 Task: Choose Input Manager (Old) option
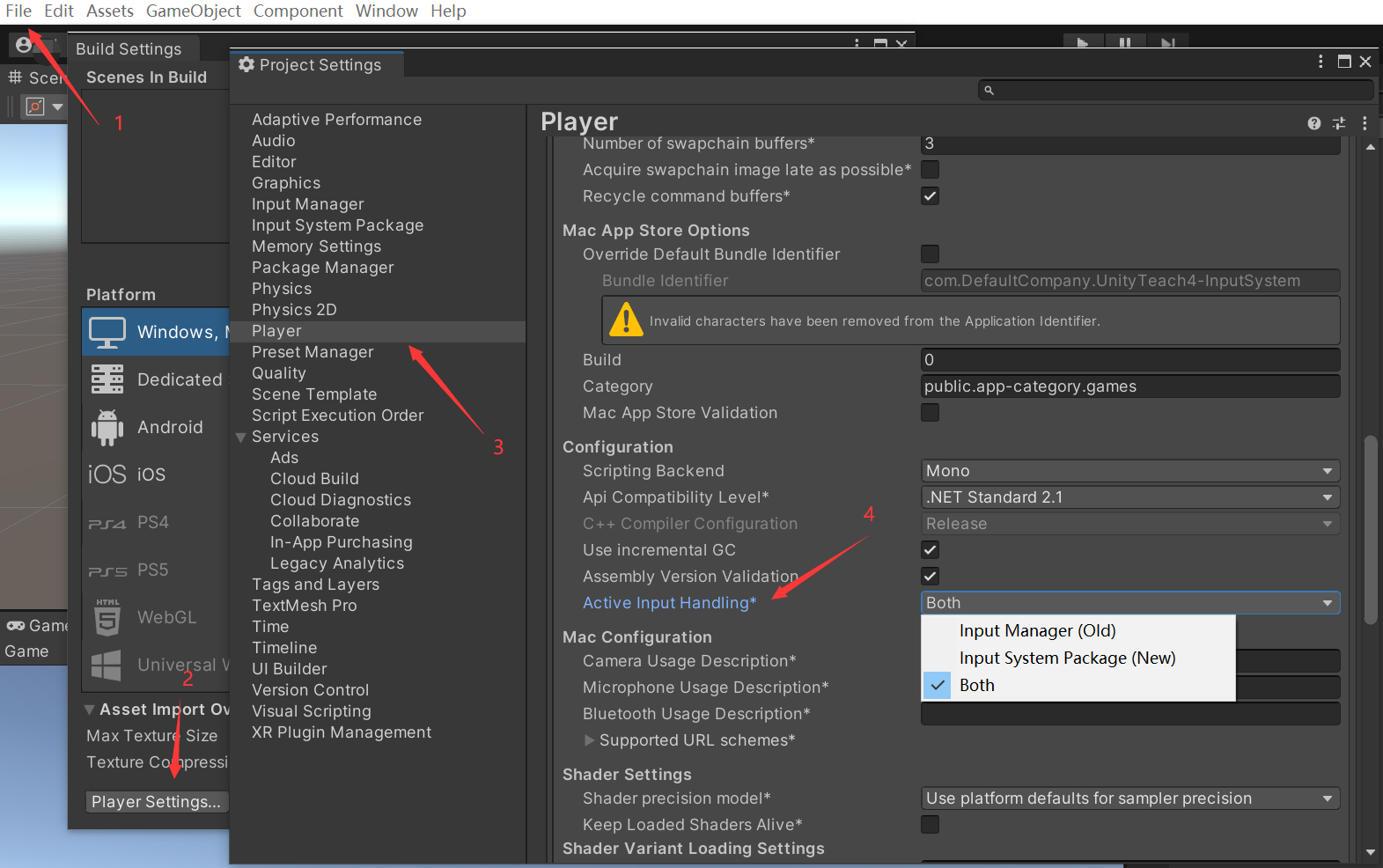(1078, 630)
